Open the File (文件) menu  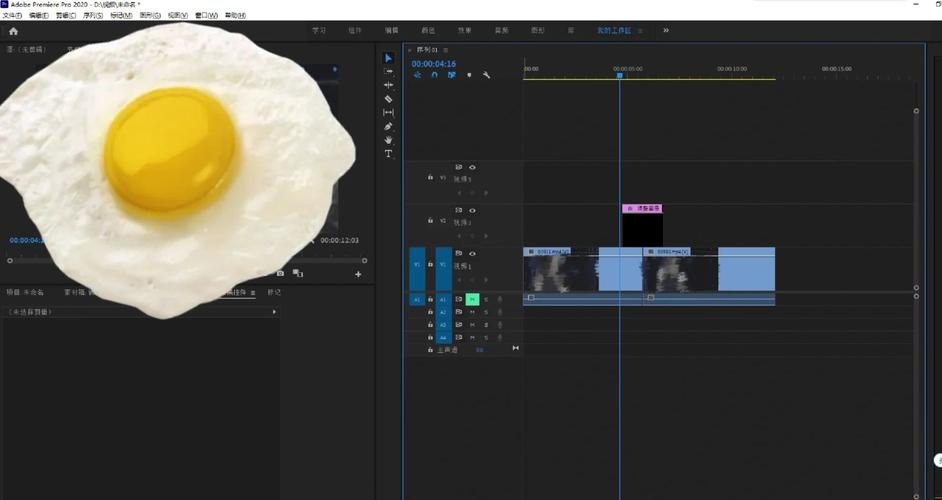coord(12,15)
